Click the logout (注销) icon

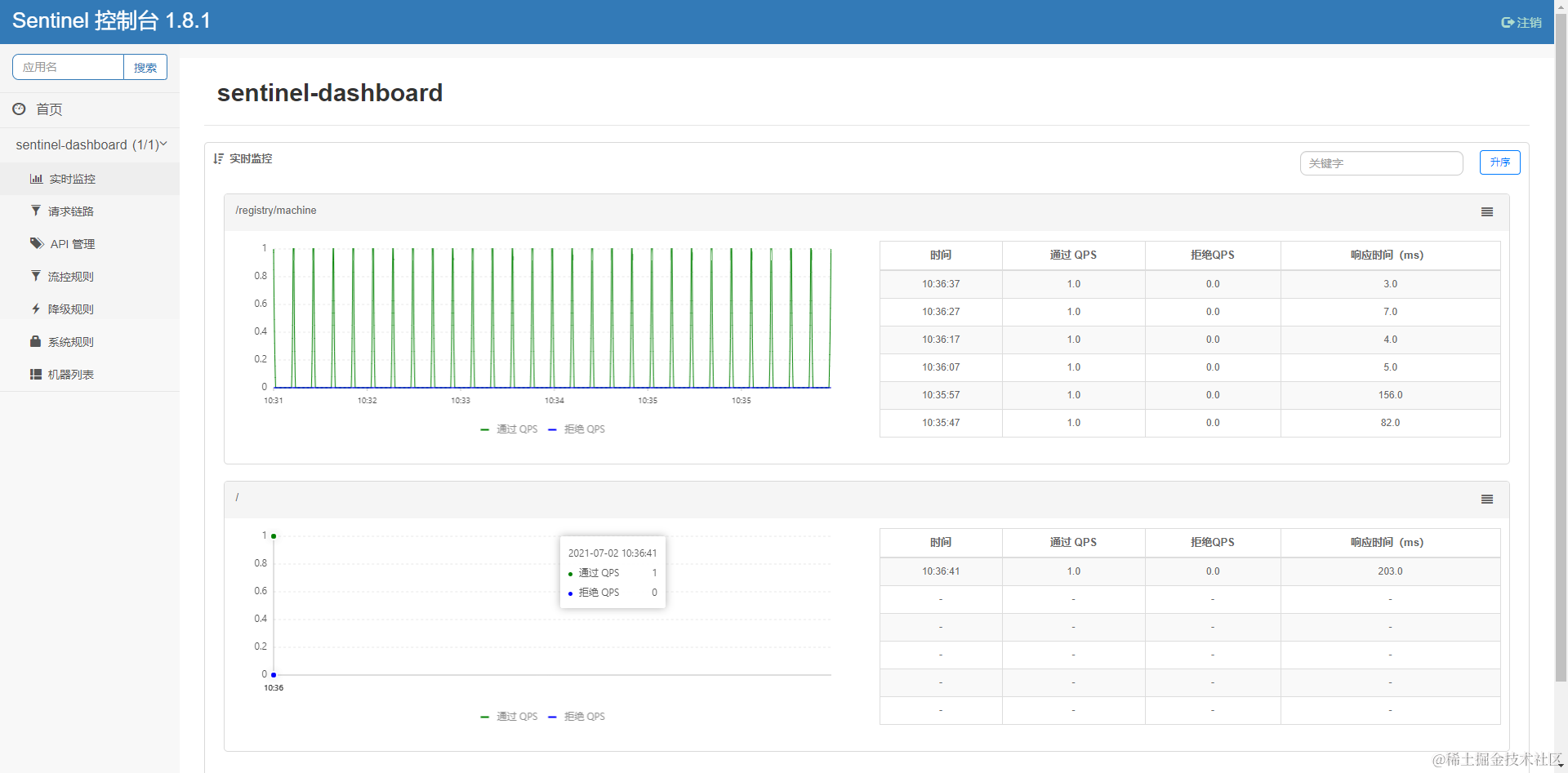(1508, 23)
